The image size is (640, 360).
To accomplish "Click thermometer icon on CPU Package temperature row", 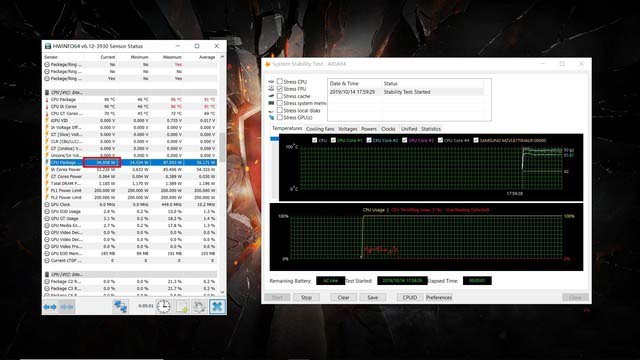I will 47,100.
